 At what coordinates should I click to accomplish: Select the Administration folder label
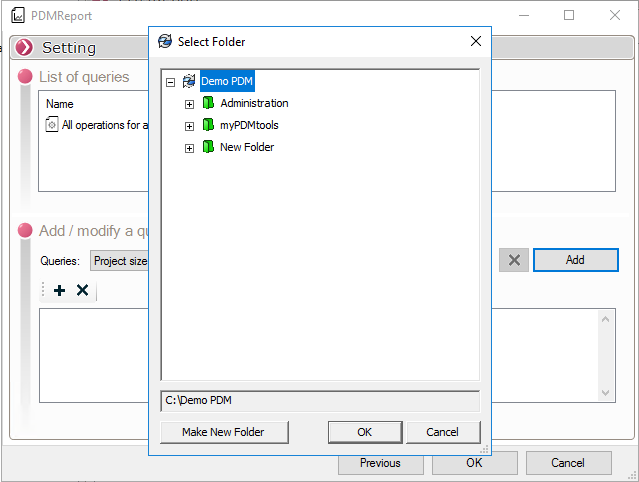click(254, 103)
